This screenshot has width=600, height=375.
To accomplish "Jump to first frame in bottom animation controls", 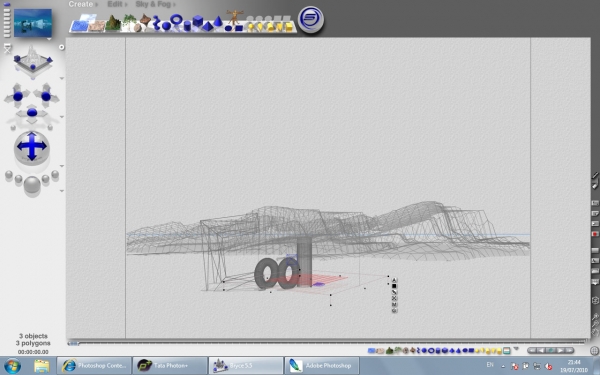I will coord(532,350).
